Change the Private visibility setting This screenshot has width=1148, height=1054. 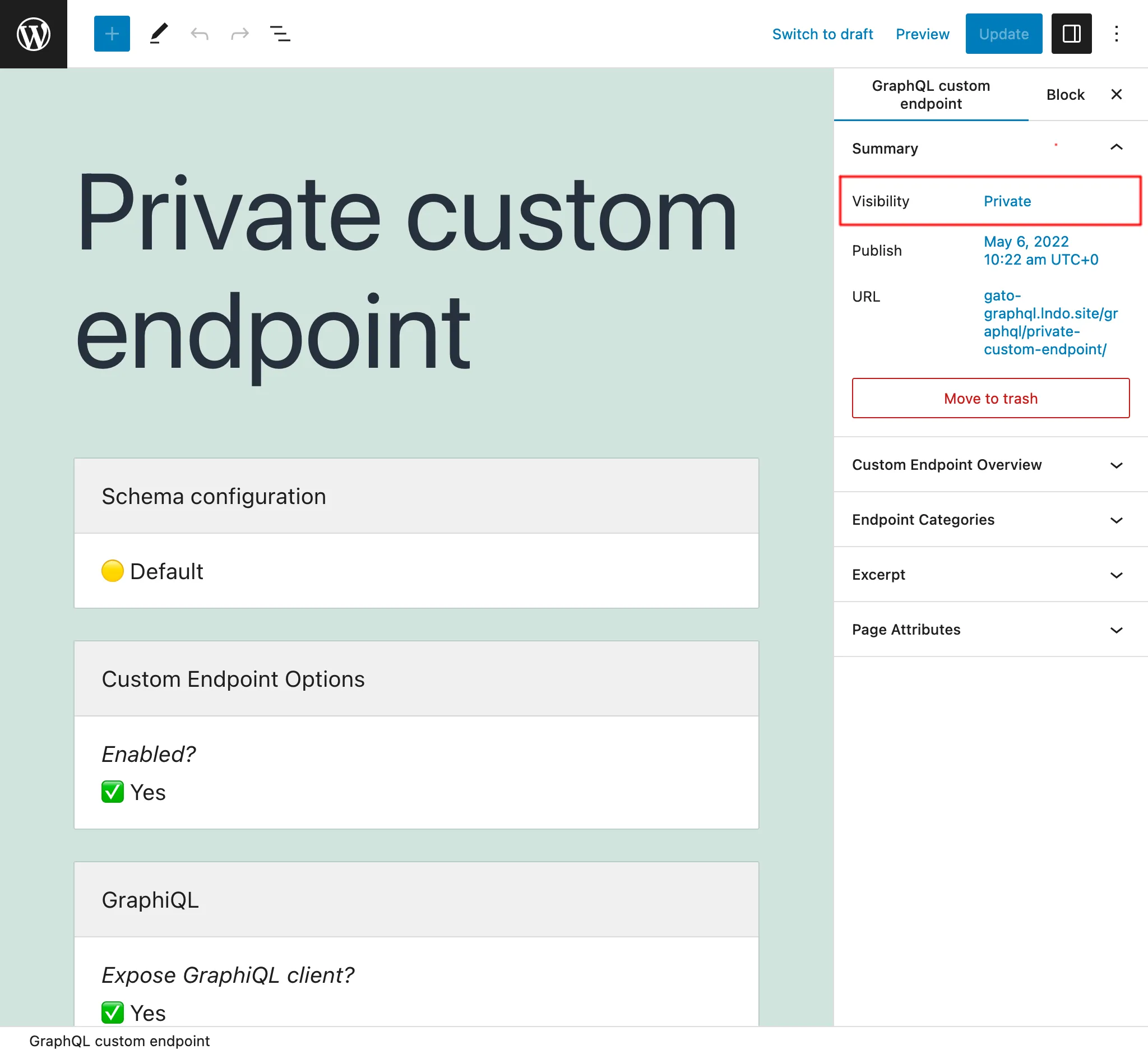click(1007, 201)
